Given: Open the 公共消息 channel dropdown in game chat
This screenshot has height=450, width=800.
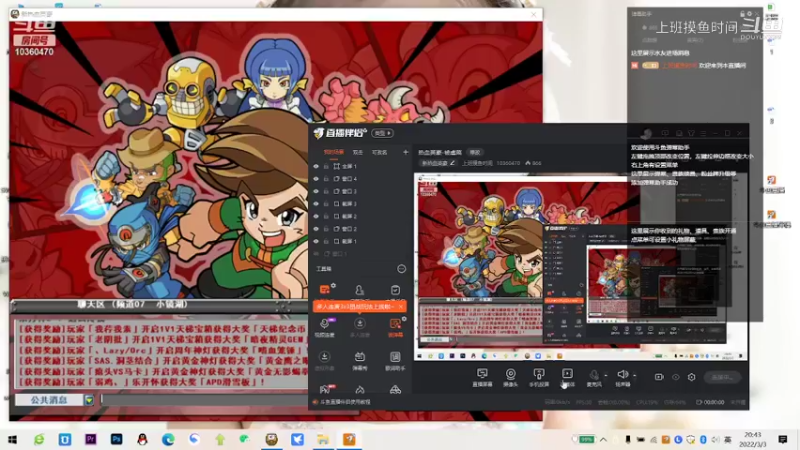Looking at the screenshot, I should (89, 399).
